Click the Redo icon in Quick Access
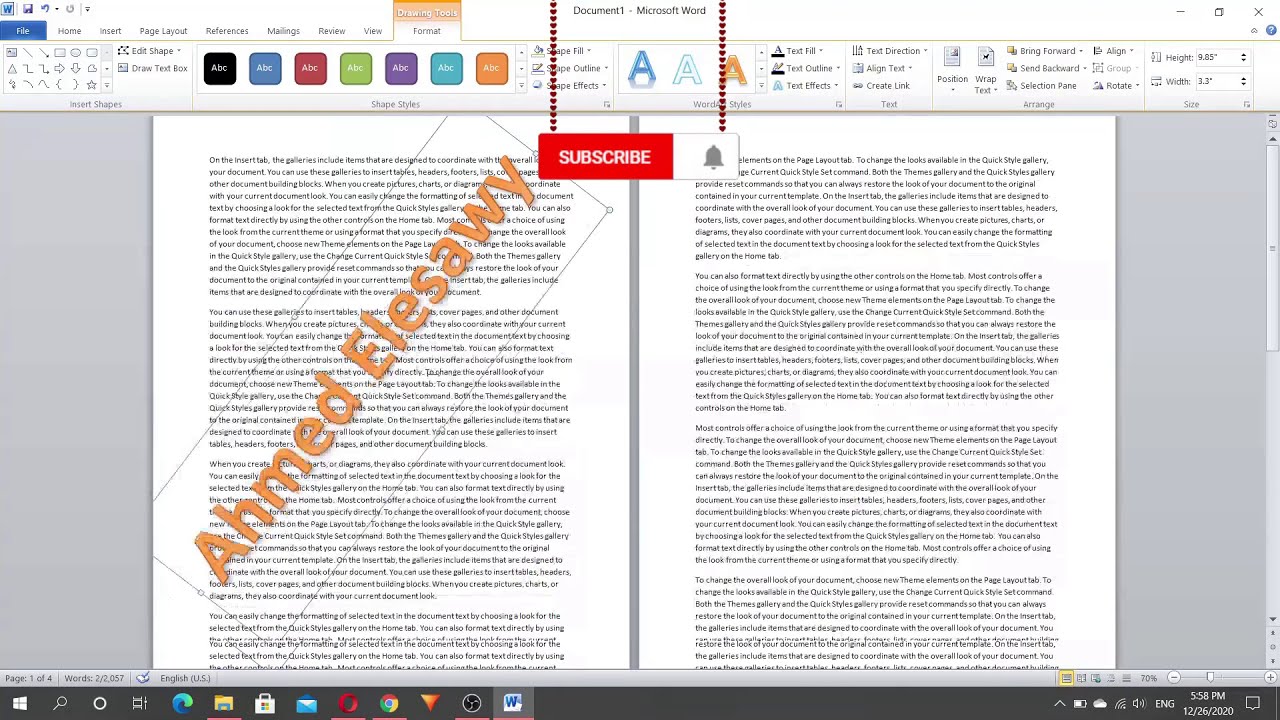 [70, 9]
